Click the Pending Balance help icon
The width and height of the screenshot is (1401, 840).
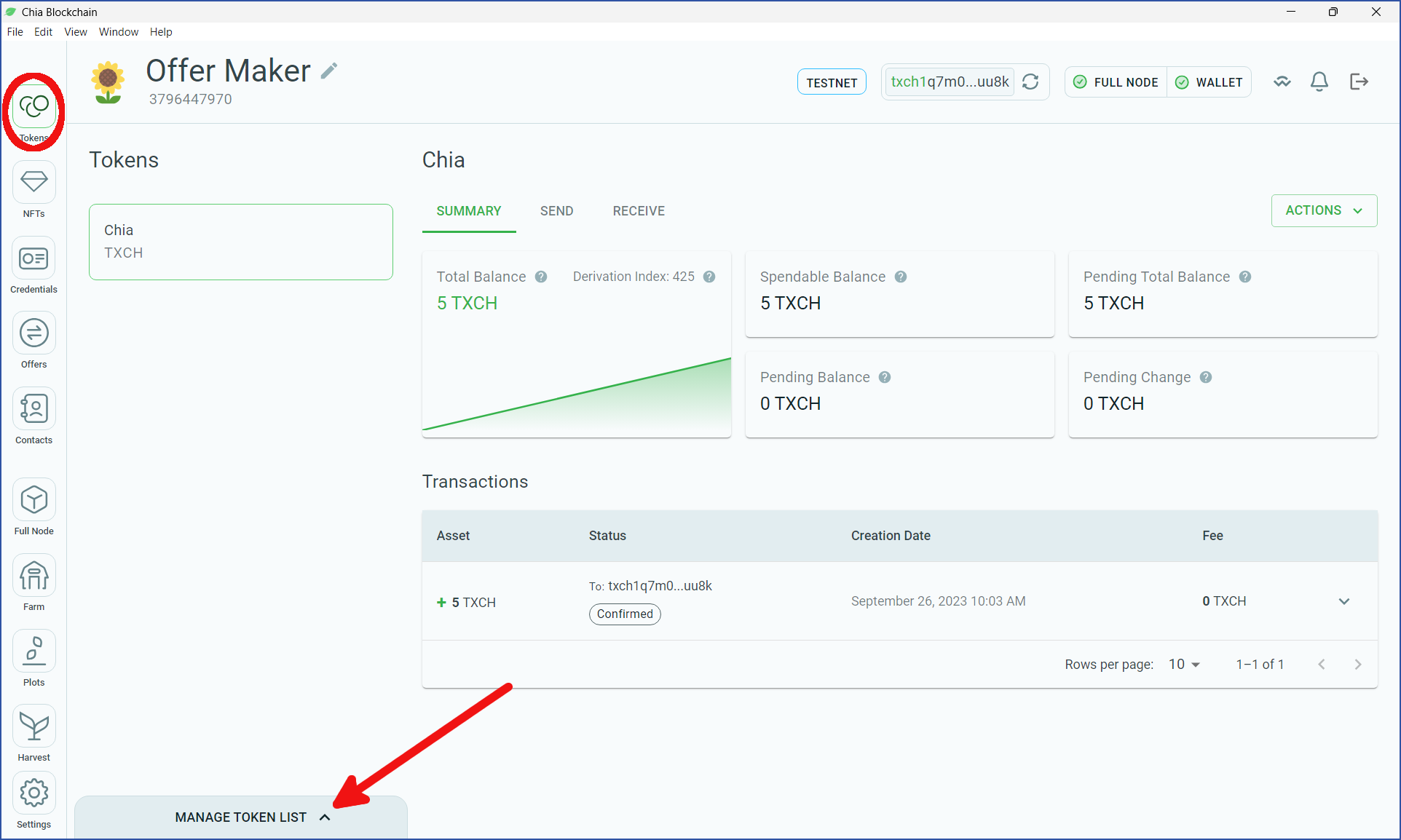pyautogui.click(x=885, y=377)
